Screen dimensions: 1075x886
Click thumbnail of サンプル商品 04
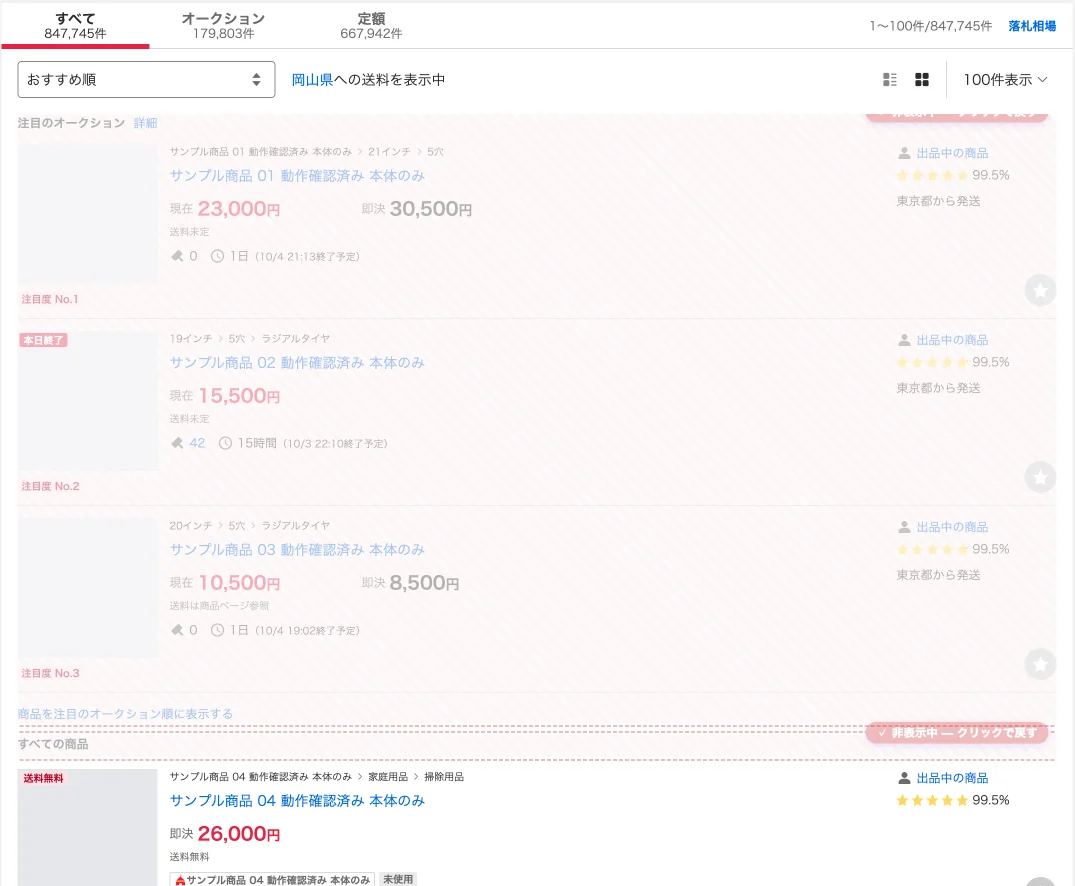pos(88,827)
